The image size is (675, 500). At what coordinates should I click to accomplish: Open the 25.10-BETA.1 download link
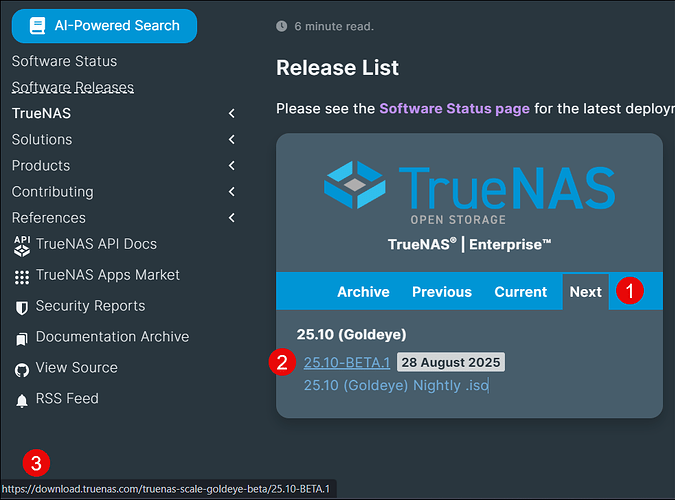pos(346,362)
